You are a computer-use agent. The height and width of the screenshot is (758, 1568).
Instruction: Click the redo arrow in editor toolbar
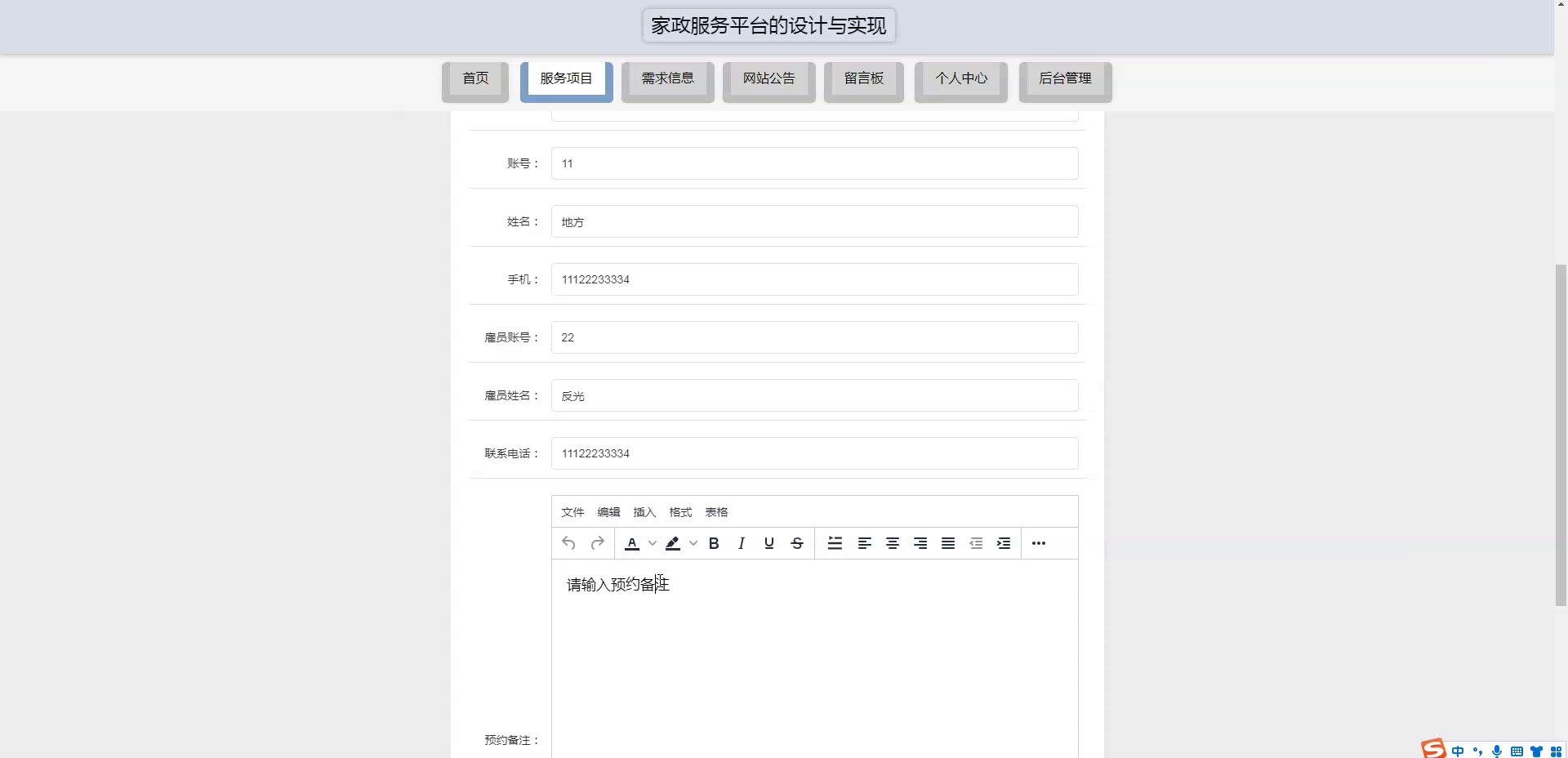(597, 543)
